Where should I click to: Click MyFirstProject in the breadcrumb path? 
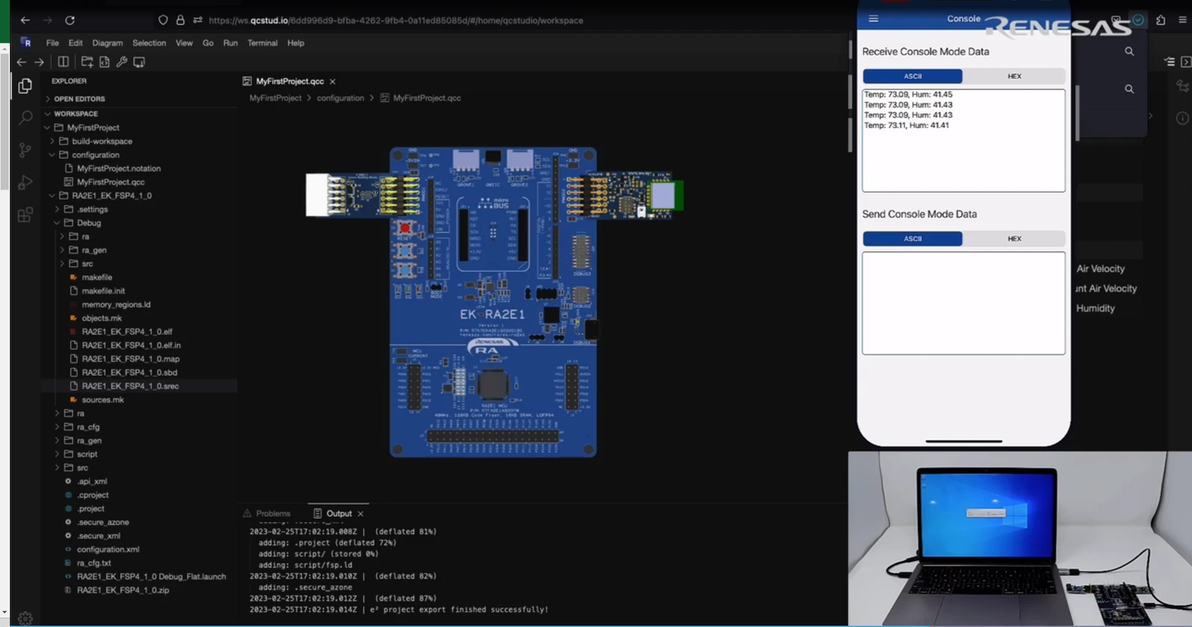click(x=275, y=98)
